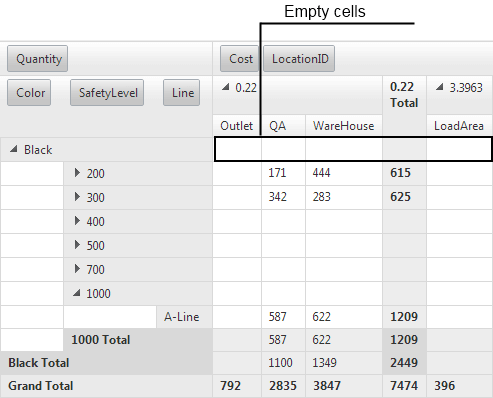Click grand total value 3847
The image size is (493, 398).
[344, 386]
